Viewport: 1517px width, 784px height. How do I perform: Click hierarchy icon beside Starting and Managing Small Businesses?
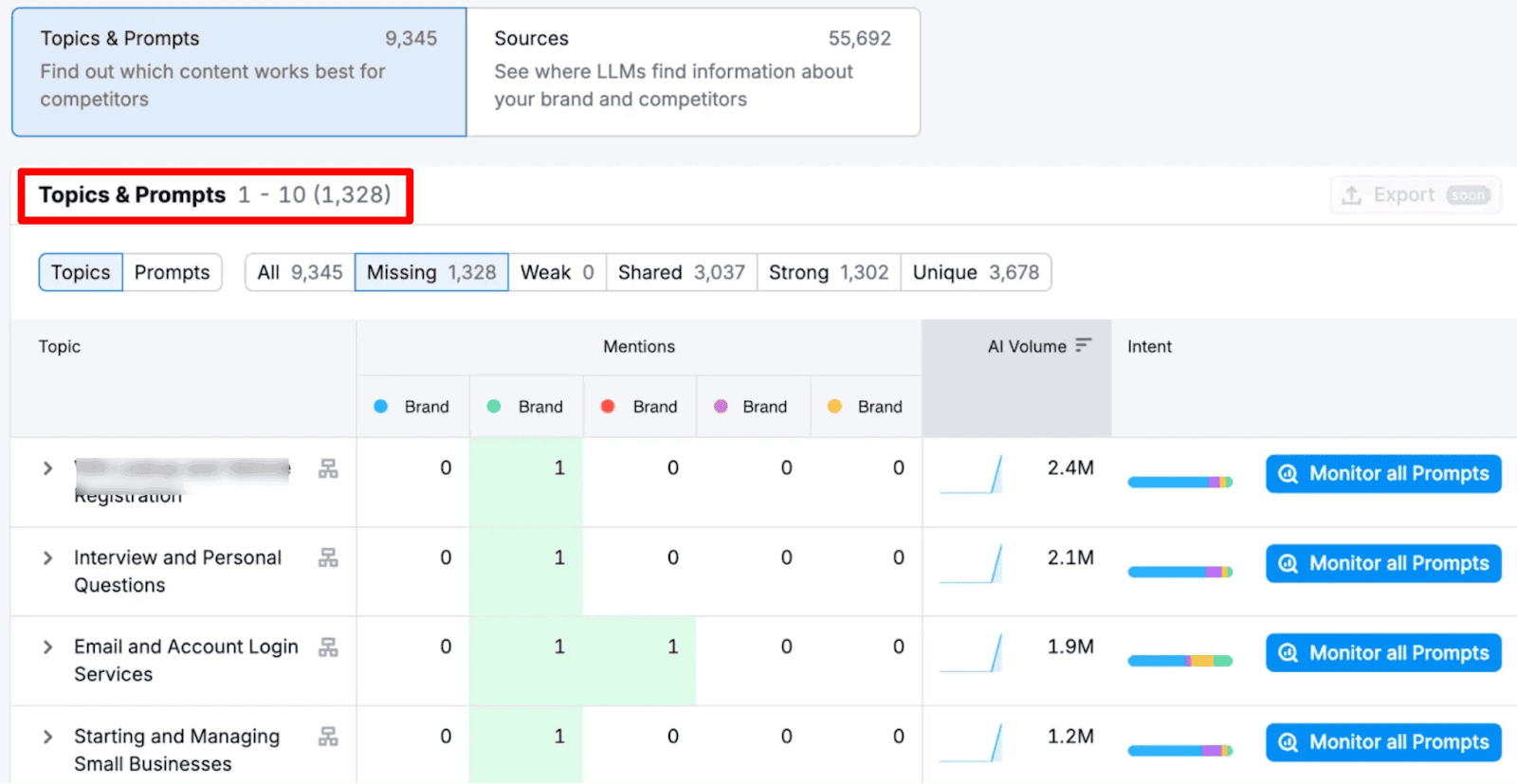[328, 737]
